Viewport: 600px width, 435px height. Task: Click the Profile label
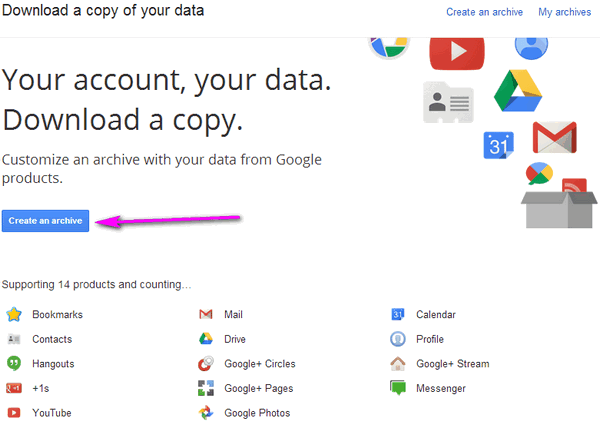pyautogui.click(x=430, y=339)
